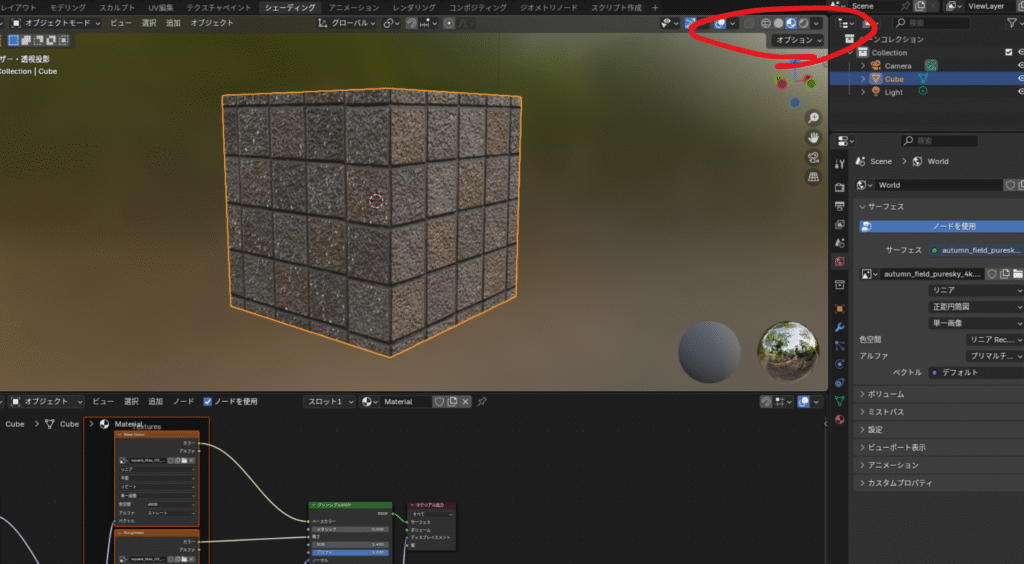Image resolution: width=1024 pixels, height=564 pixels.
Task: Click the viewport zoom magnifier icon
Action: point(813,118)
